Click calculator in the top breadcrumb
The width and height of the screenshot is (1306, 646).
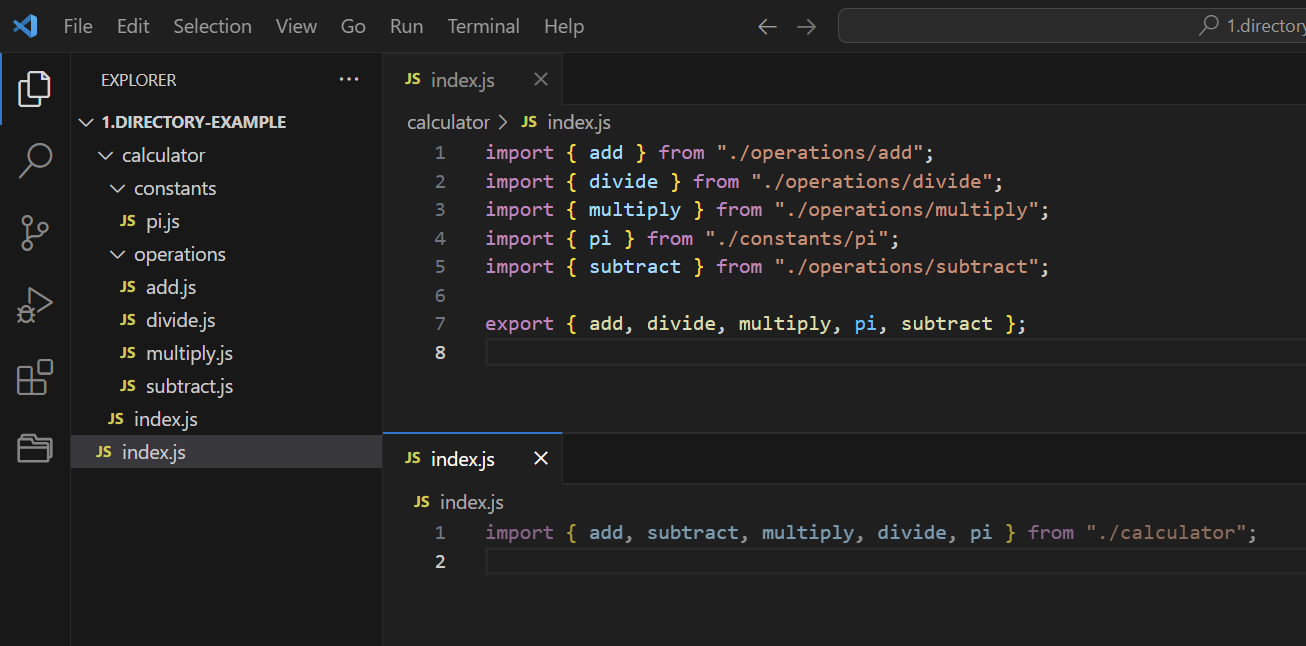coord(448,122)
